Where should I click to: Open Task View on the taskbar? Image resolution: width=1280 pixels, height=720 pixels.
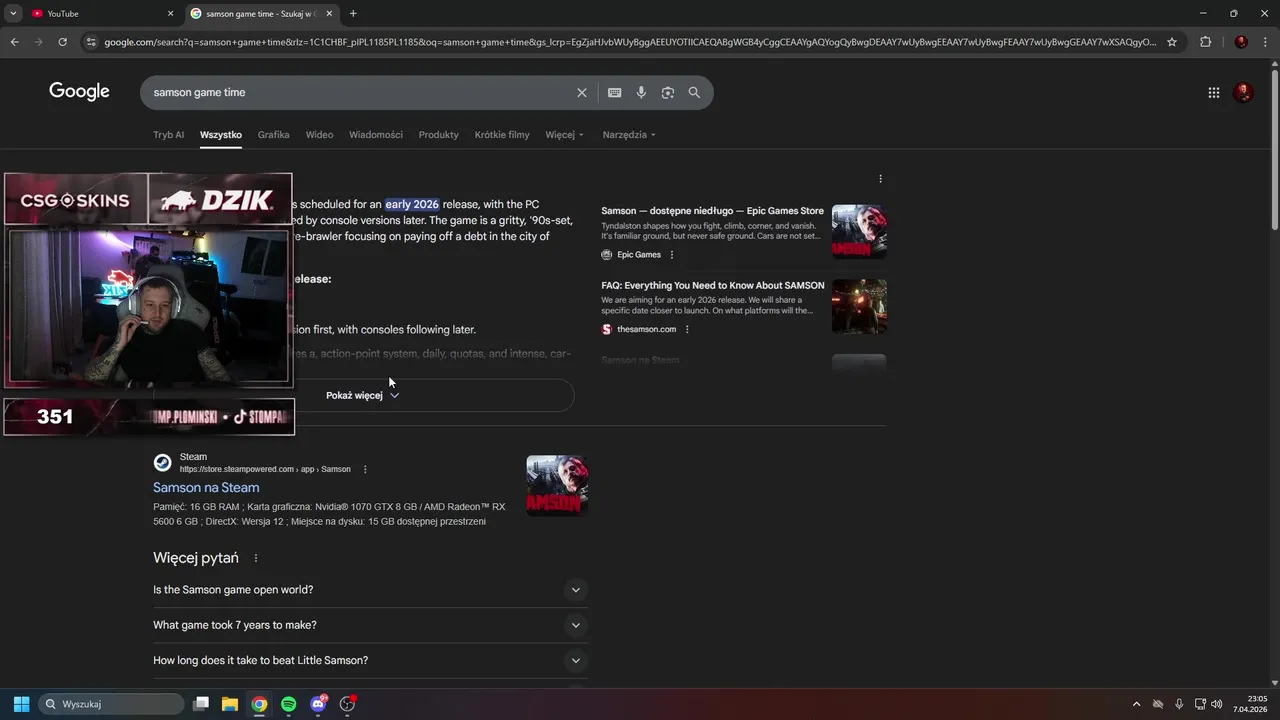click(x=200, y=704)
